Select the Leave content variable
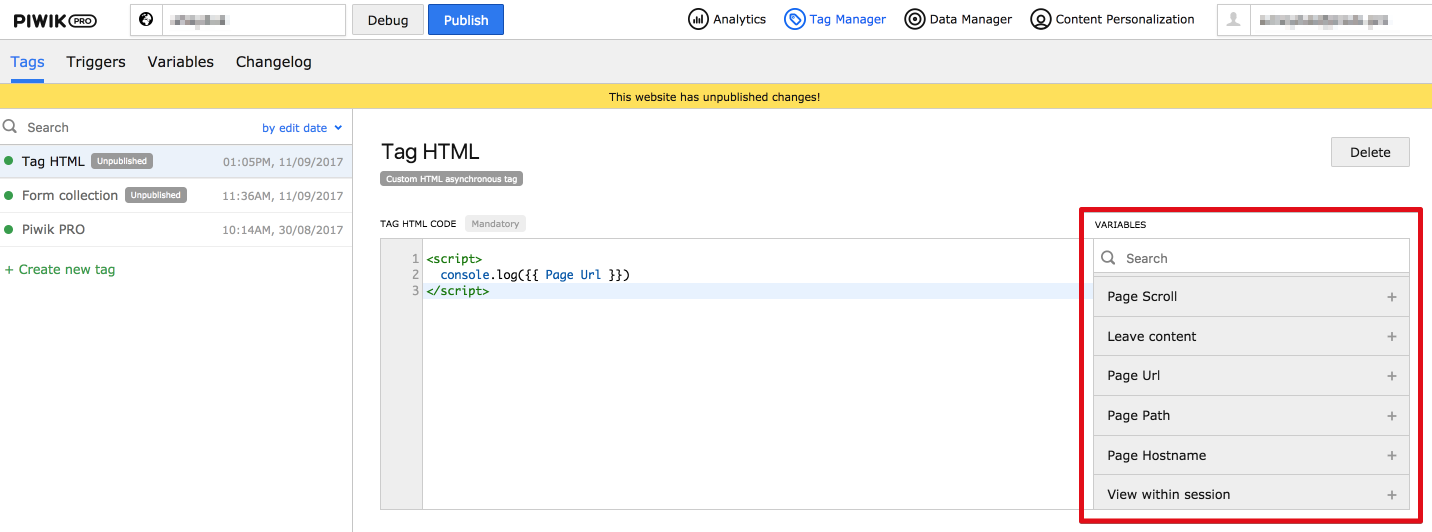Viewport: 1432px width, 532px height. click(1251, 336)
